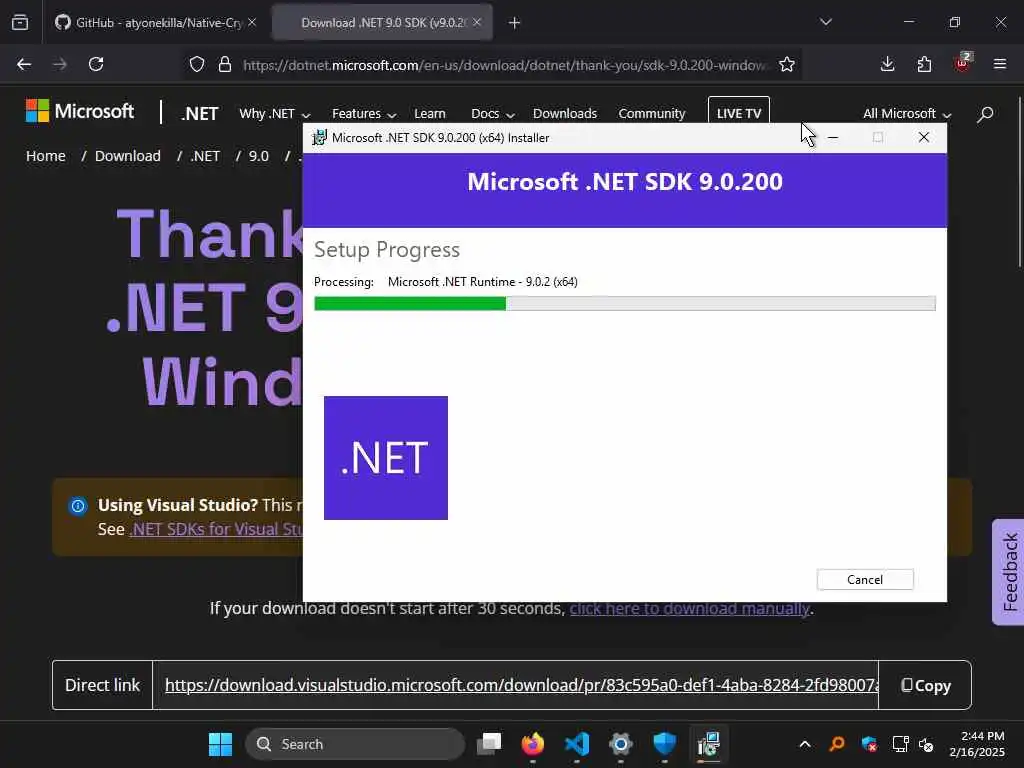Click the taskbar Search box
Viewport: 1024px width, 768px height.
(355, 744)
